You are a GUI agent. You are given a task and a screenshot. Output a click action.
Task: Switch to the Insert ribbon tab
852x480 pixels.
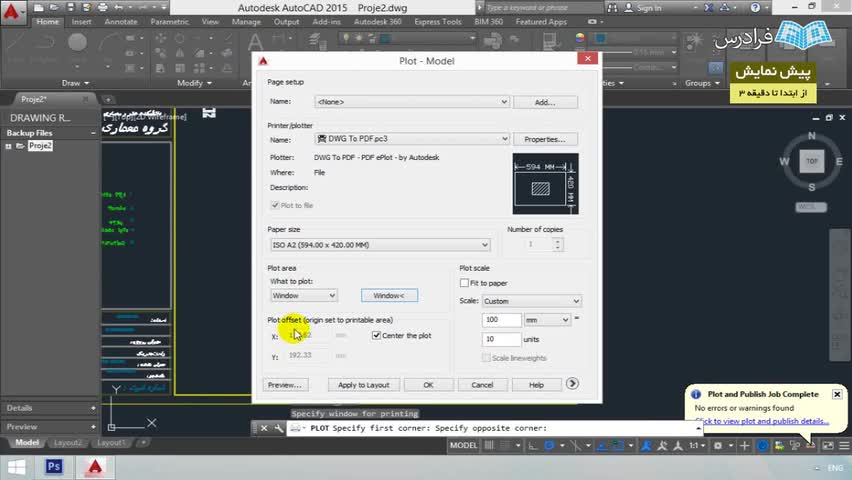pos(82,22)
